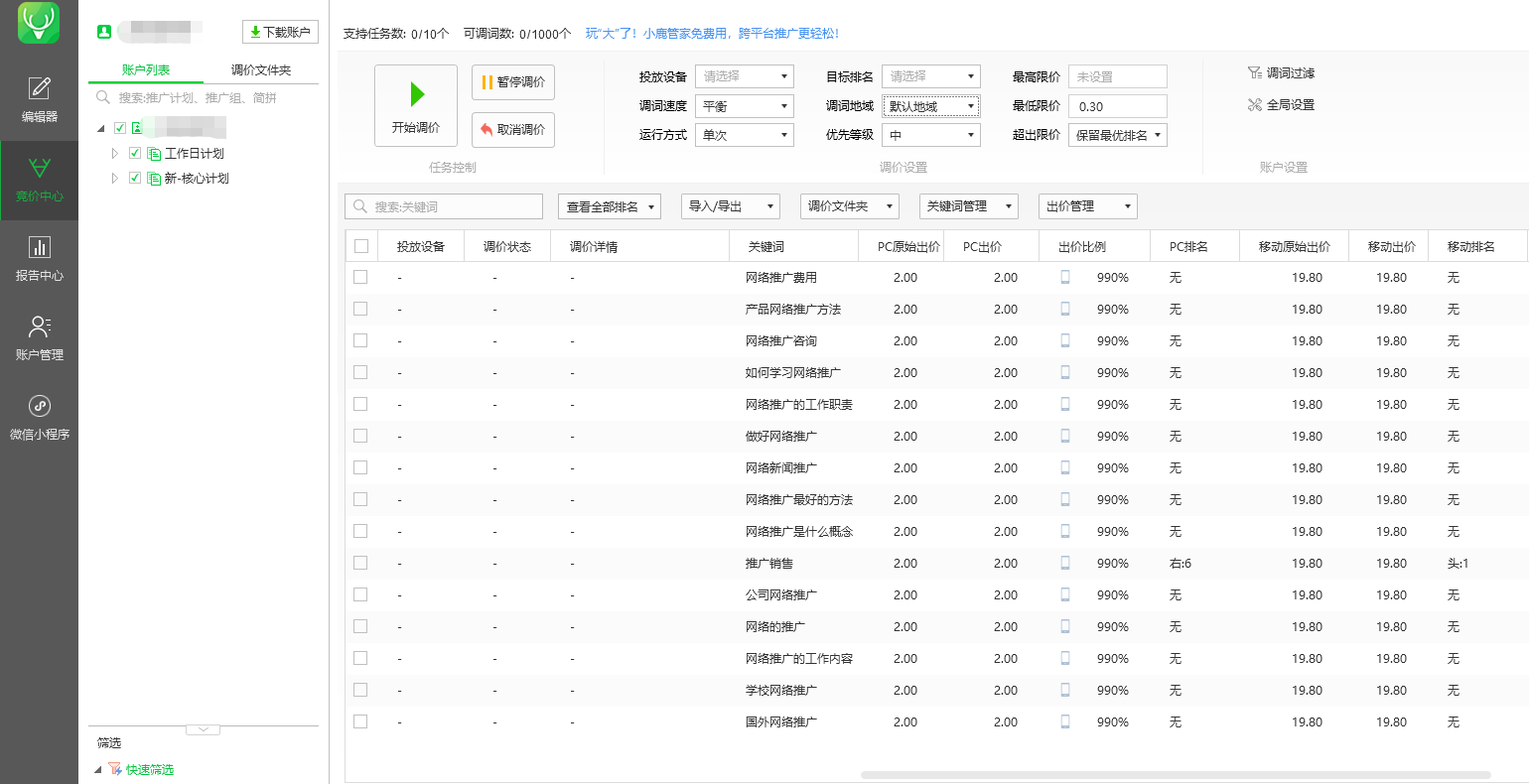Check the row for 如何学习网络推广
Screen dimensions: 1529x784
click(x=360, y=373)
